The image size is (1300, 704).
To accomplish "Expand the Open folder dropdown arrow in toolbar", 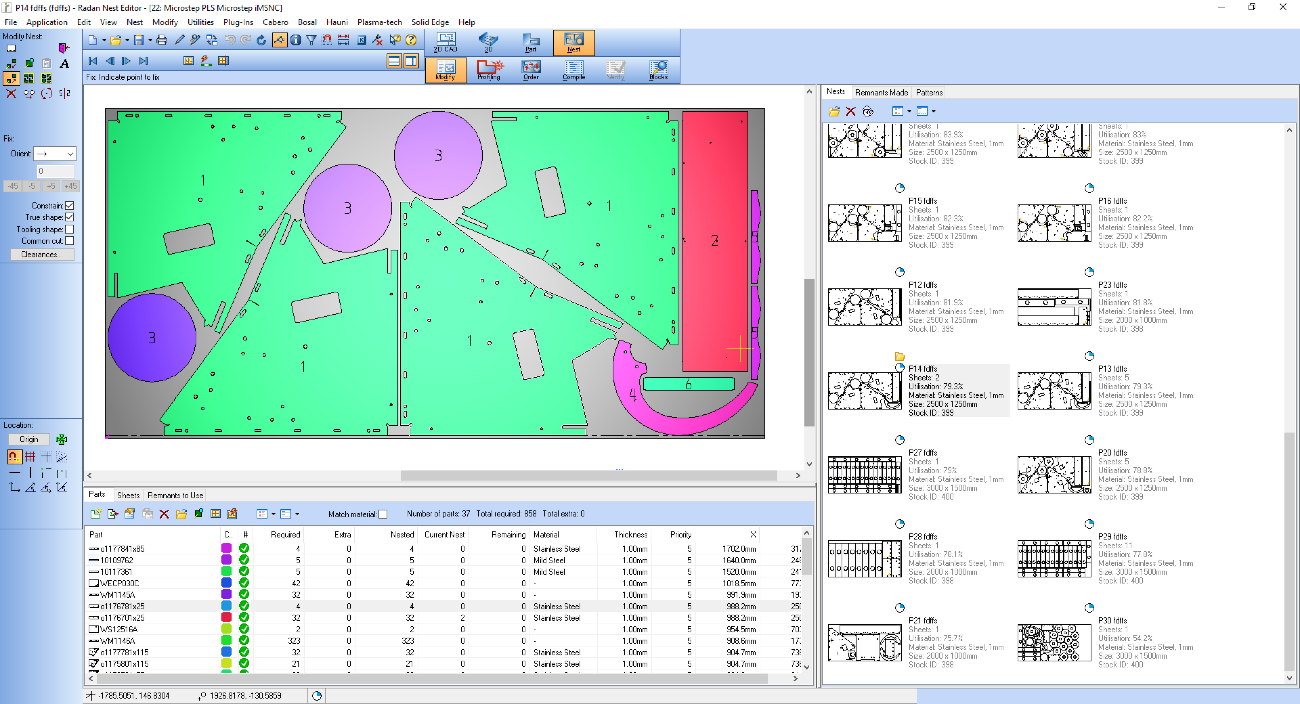I will (x=127, y=40).
